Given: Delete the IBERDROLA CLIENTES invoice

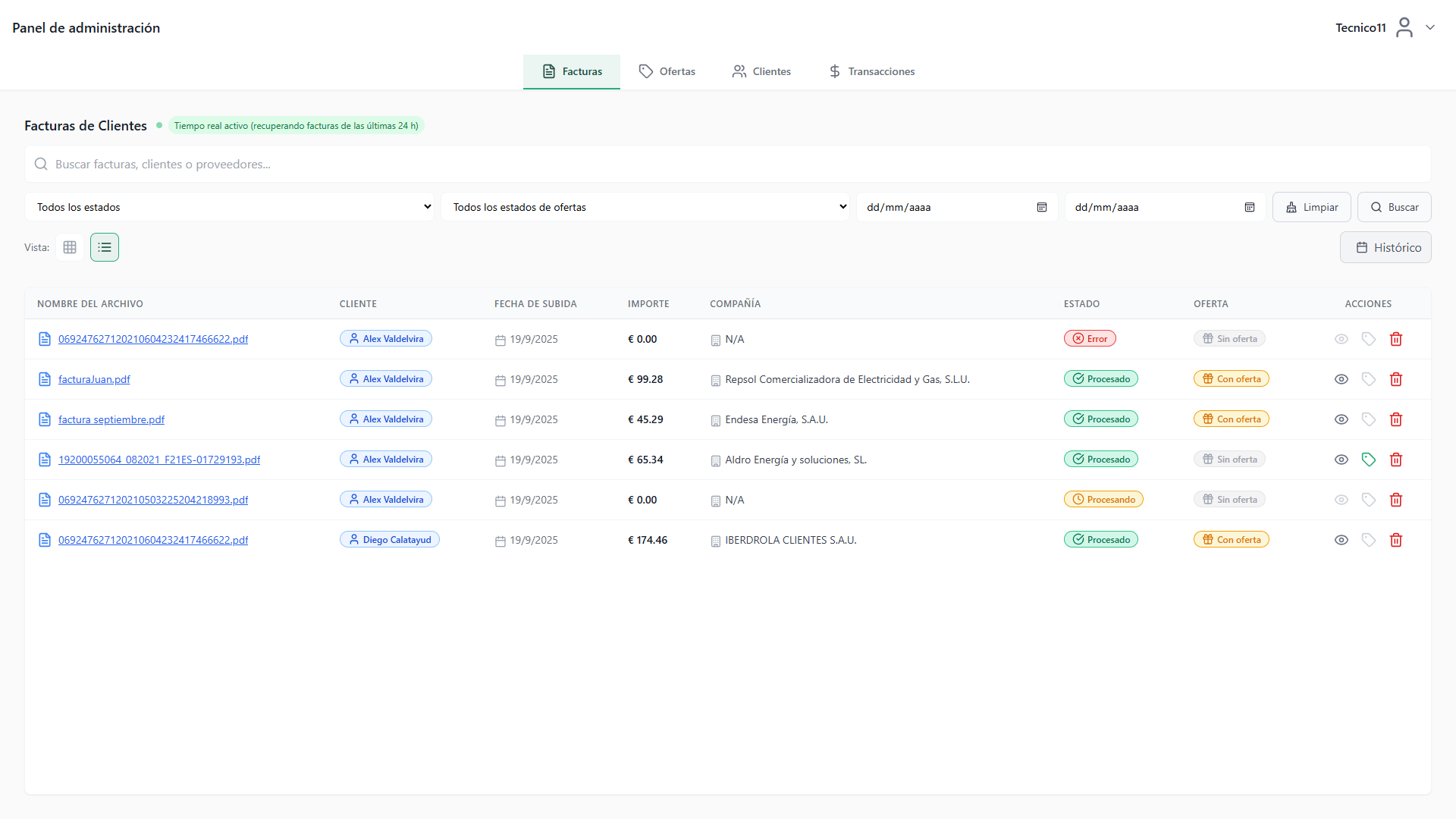Looking at the screenshot, I should coord(1396,540).
